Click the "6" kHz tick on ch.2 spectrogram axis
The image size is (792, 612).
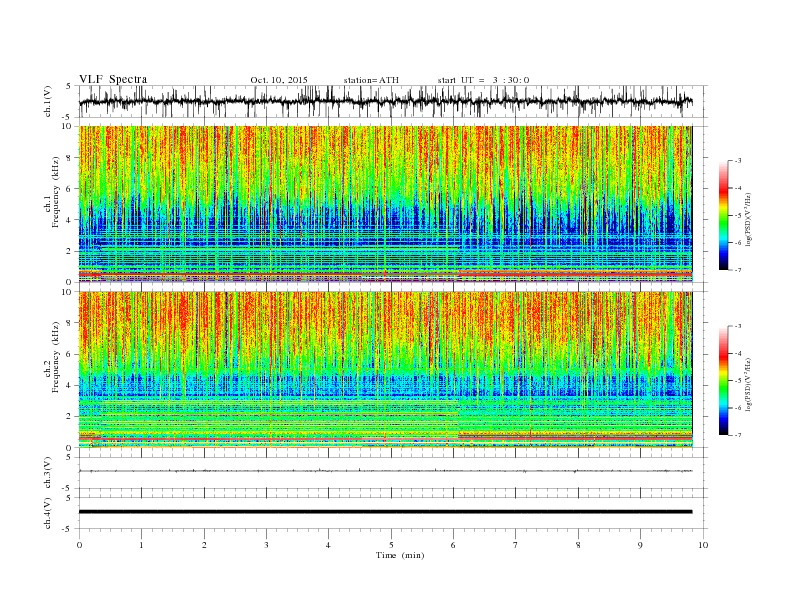pos(70,354)
